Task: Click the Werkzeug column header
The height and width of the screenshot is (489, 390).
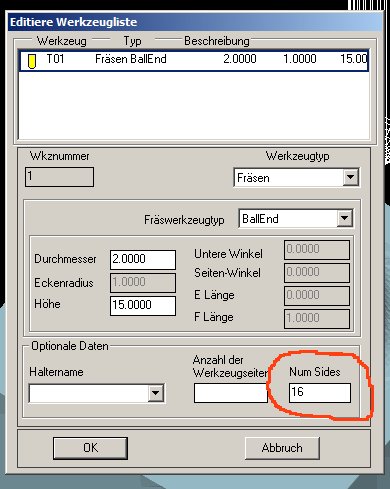Action: click(62, 41)
